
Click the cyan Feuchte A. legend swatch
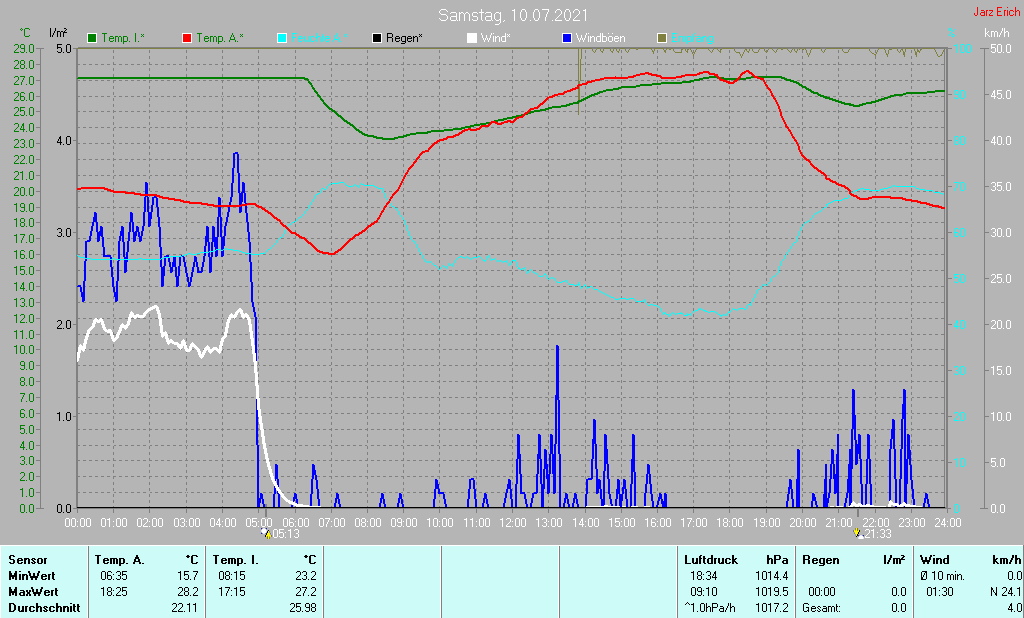click(282, 39)
